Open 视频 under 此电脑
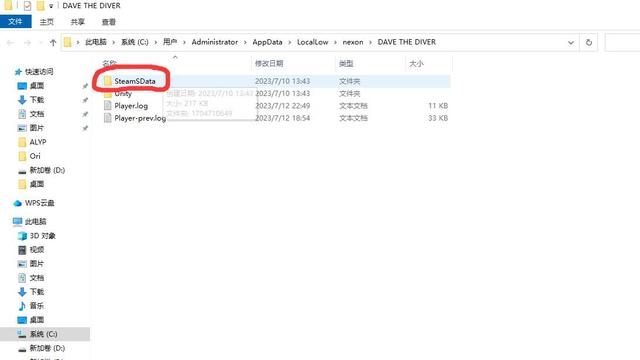The width and height of the screenshot is (640, 360). 37,250
